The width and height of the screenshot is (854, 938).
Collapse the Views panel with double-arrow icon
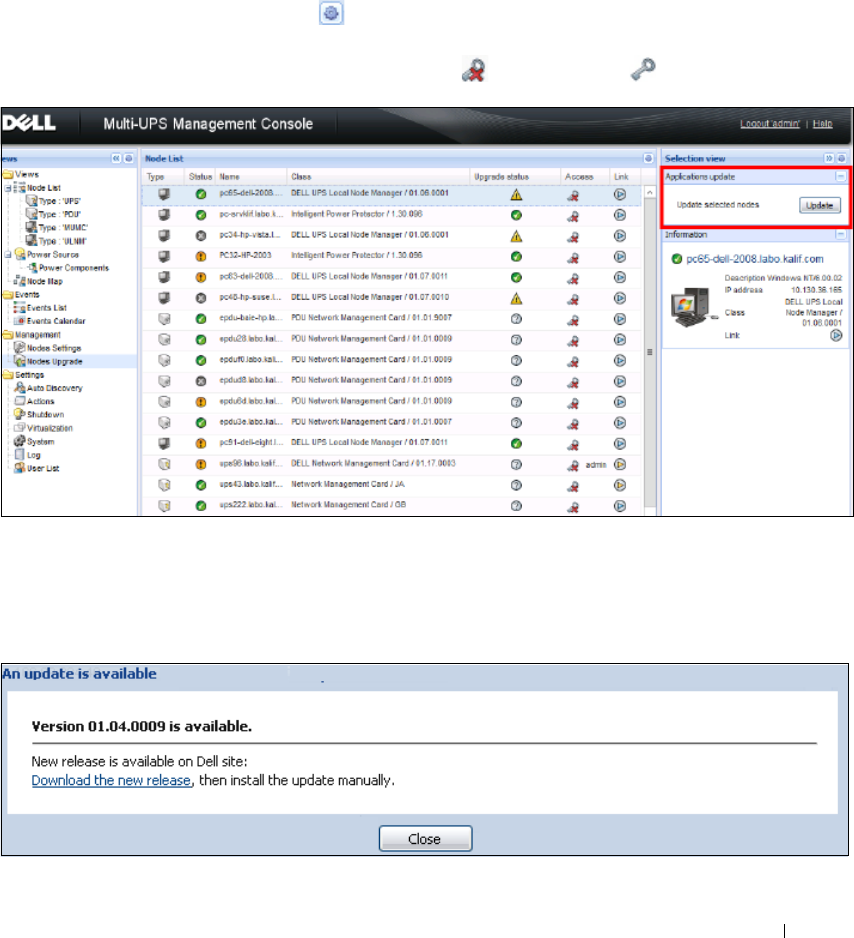coord(116,159)
